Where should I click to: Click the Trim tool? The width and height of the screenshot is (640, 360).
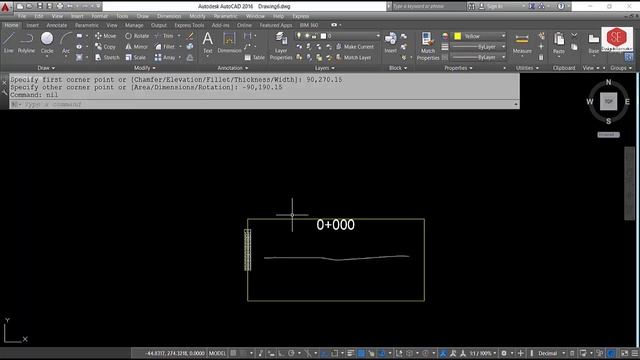(x=164, y=36)
